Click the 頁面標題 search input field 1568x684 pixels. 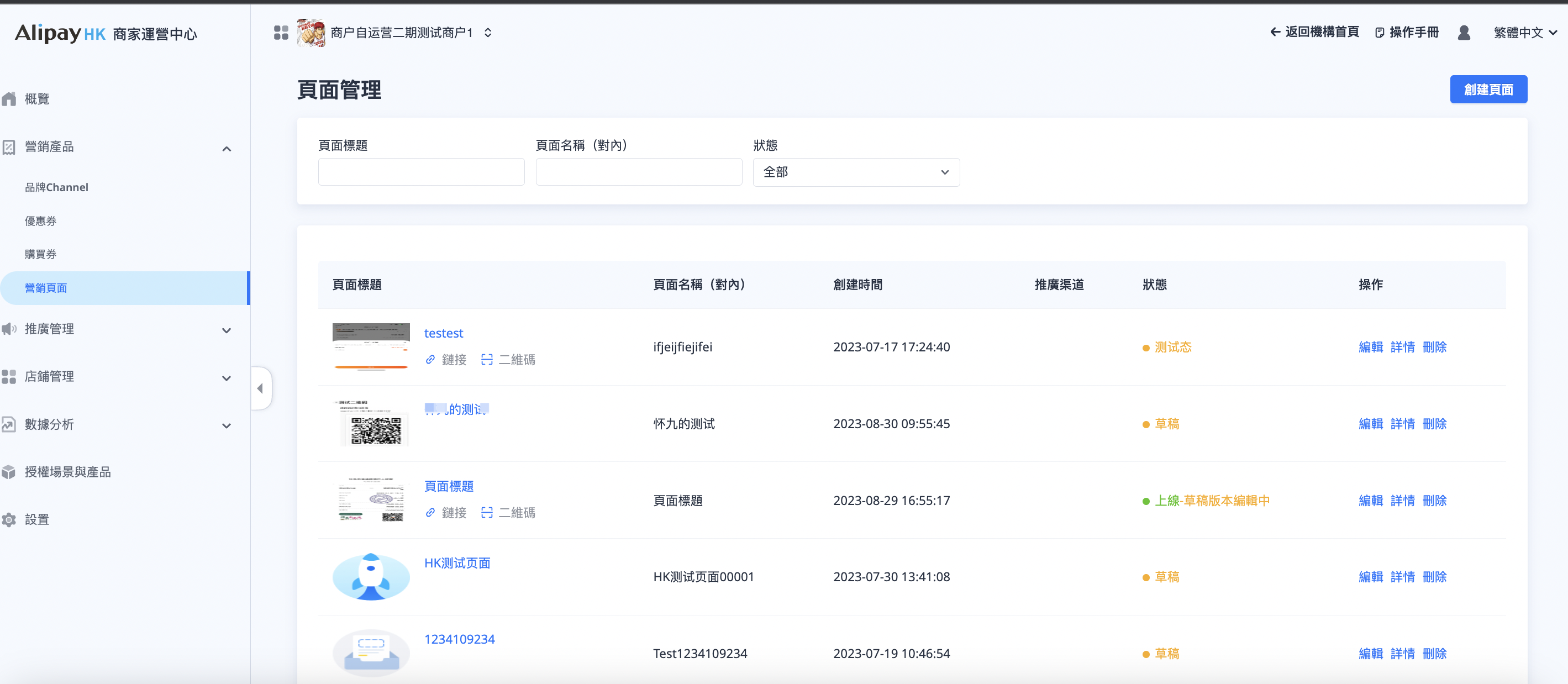[x=420, y=172]
